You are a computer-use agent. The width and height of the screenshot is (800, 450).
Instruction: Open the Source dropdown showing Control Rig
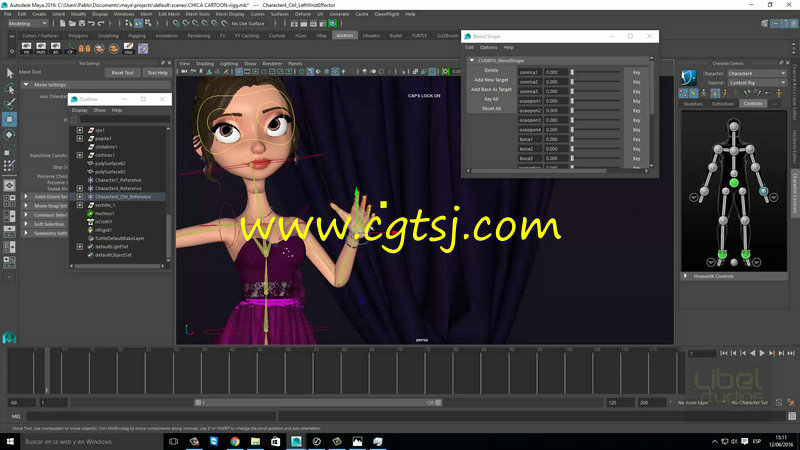point(757,83)
